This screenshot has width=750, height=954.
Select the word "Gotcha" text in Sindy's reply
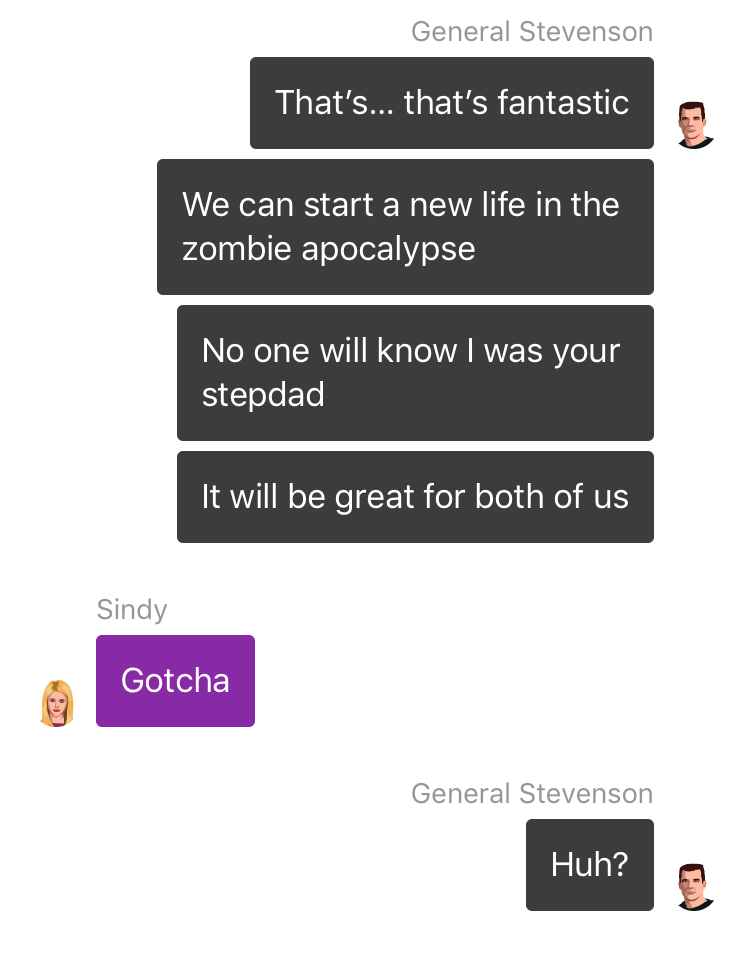click(x=175, y=680)
